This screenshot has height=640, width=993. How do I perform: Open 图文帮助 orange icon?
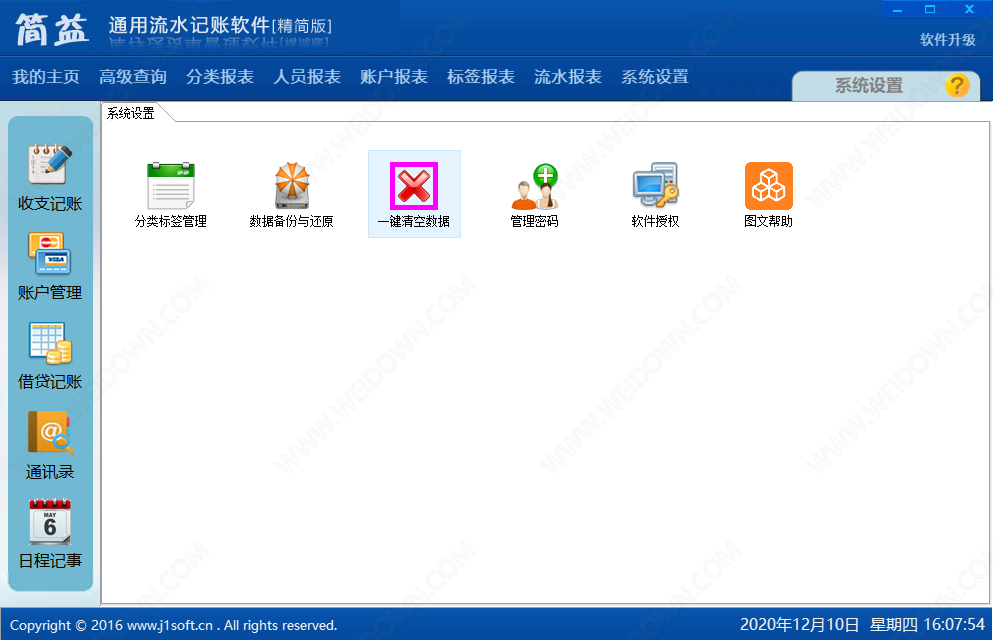(x=768, y=186)
